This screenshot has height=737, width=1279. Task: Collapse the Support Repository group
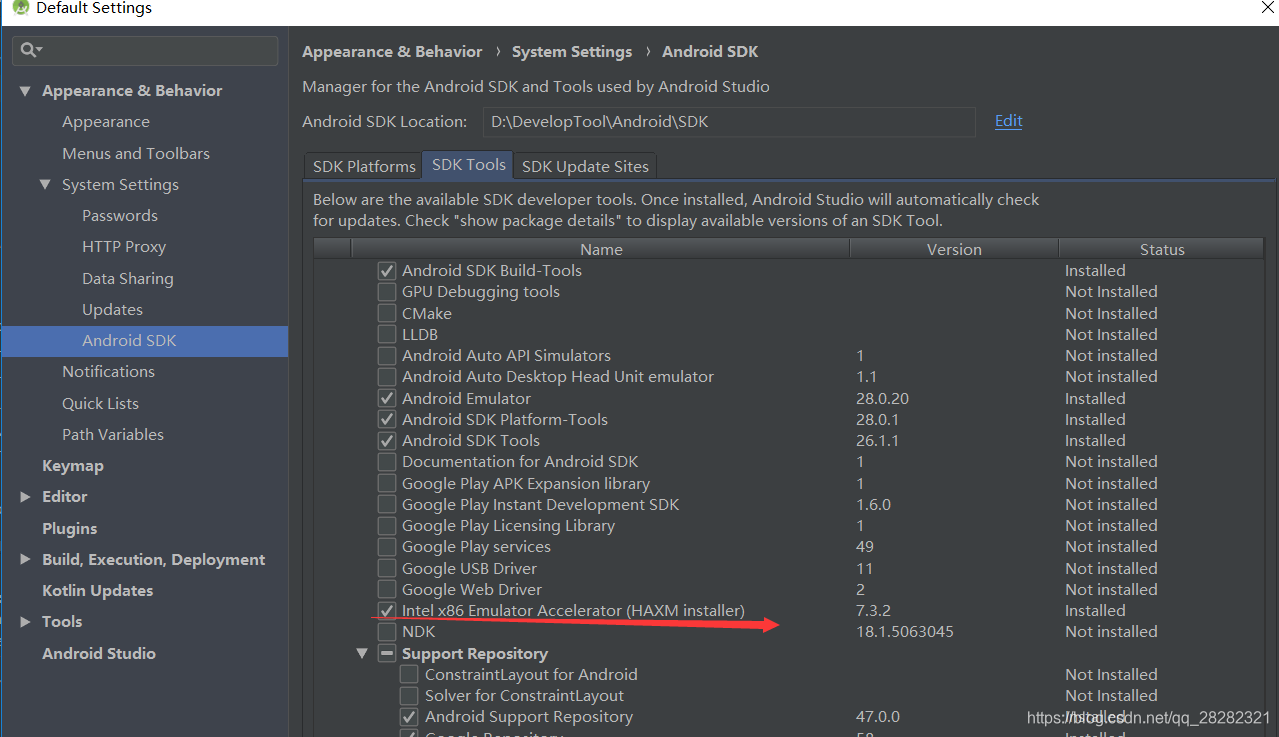[x=362, y=653]
